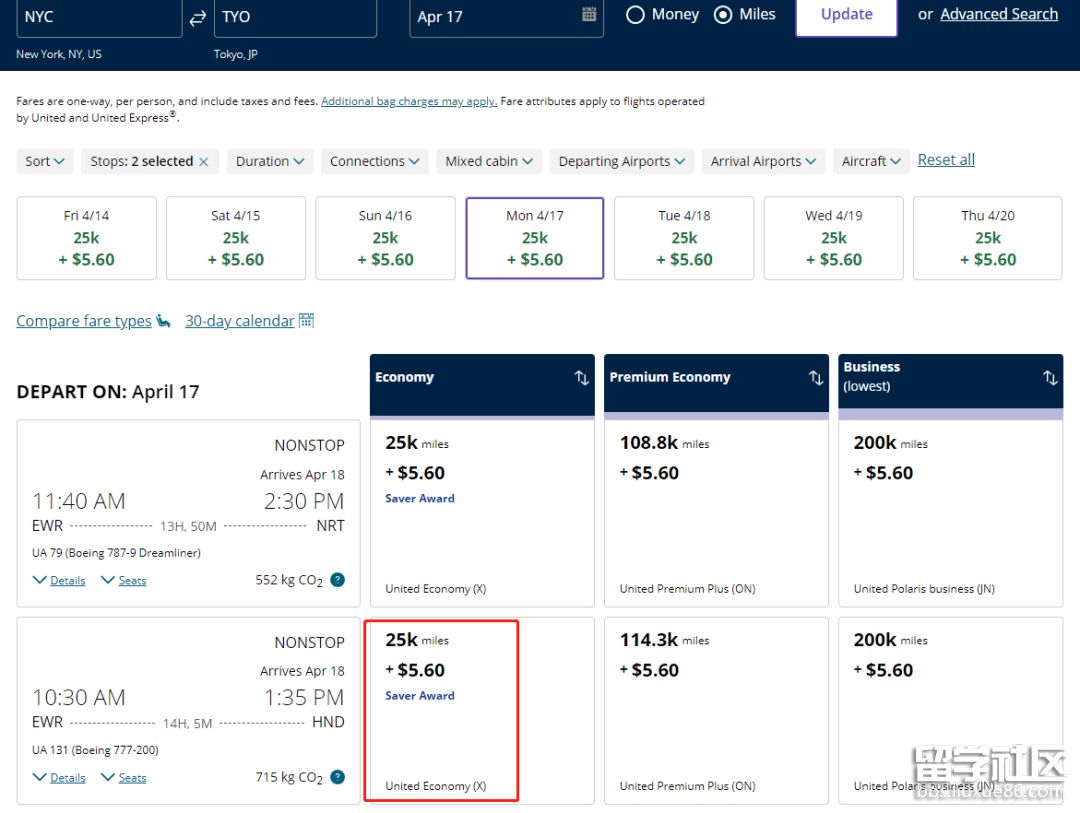Click the Apr 17 date input field
This screenshot has width=1080, height=813.
click(x=506, y=17)
